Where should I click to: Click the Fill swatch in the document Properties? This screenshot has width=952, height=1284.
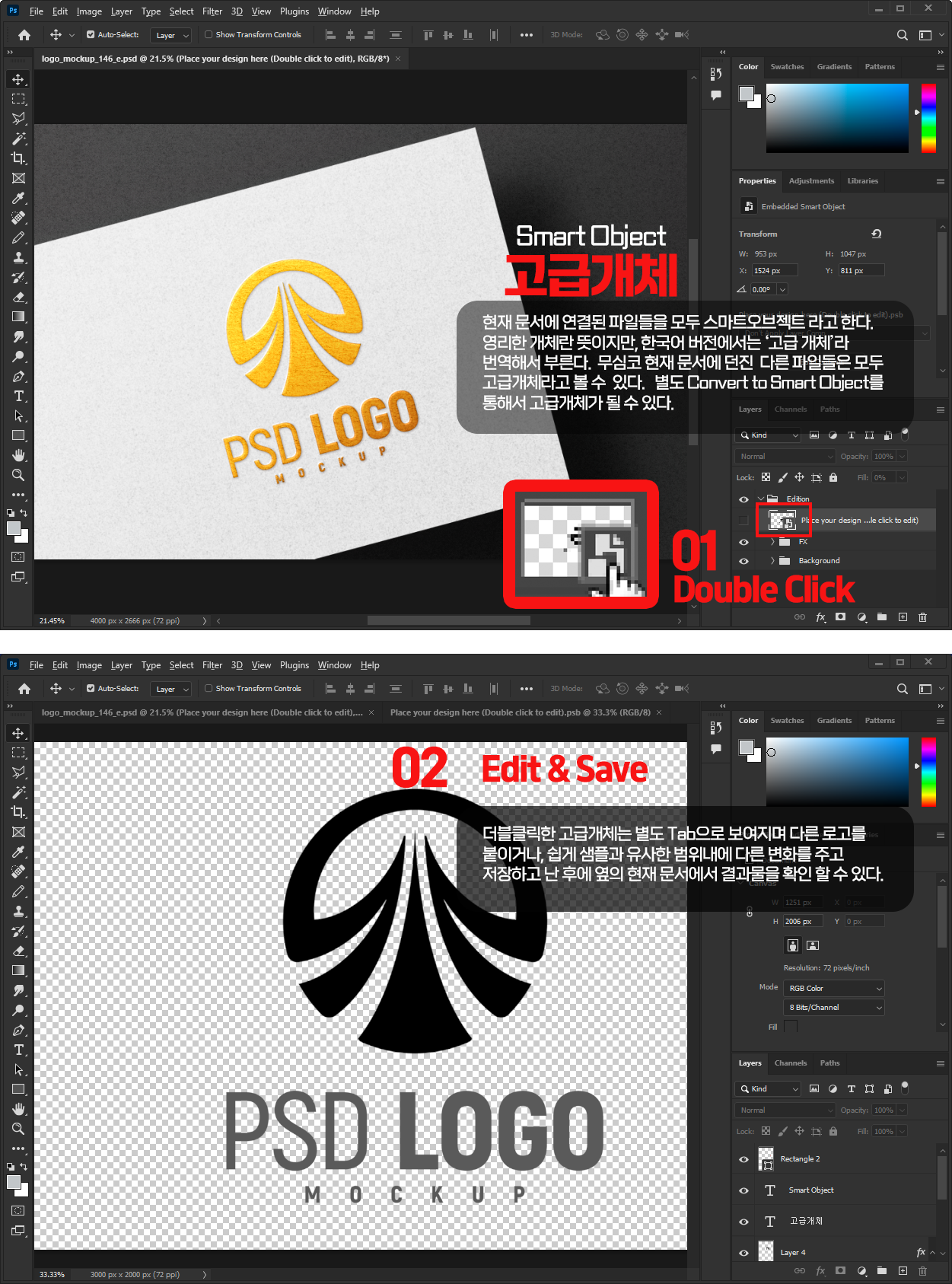point(791,1027)
